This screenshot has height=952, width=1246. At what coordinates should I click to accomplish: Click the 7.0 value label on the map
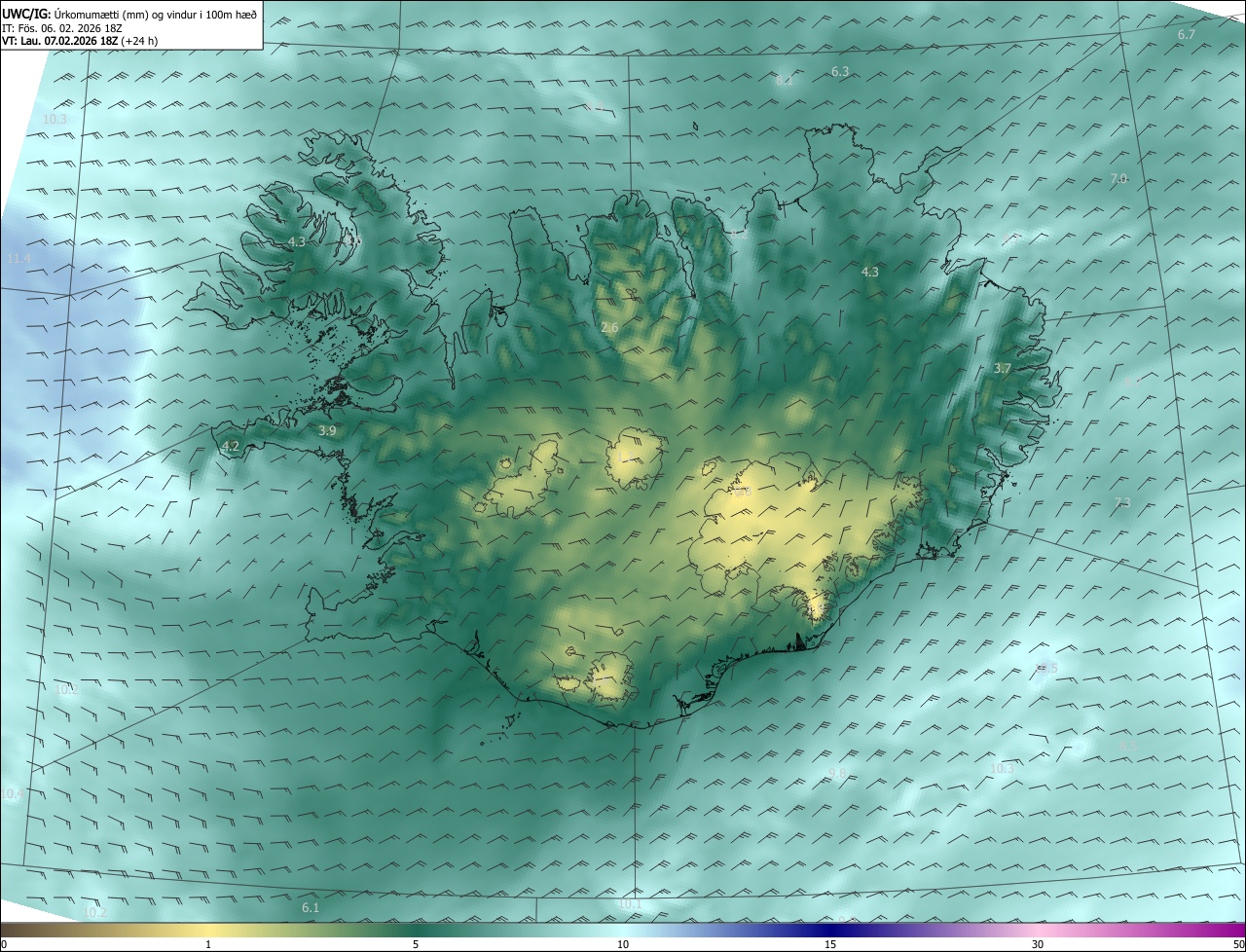(x=1118, y=179)
